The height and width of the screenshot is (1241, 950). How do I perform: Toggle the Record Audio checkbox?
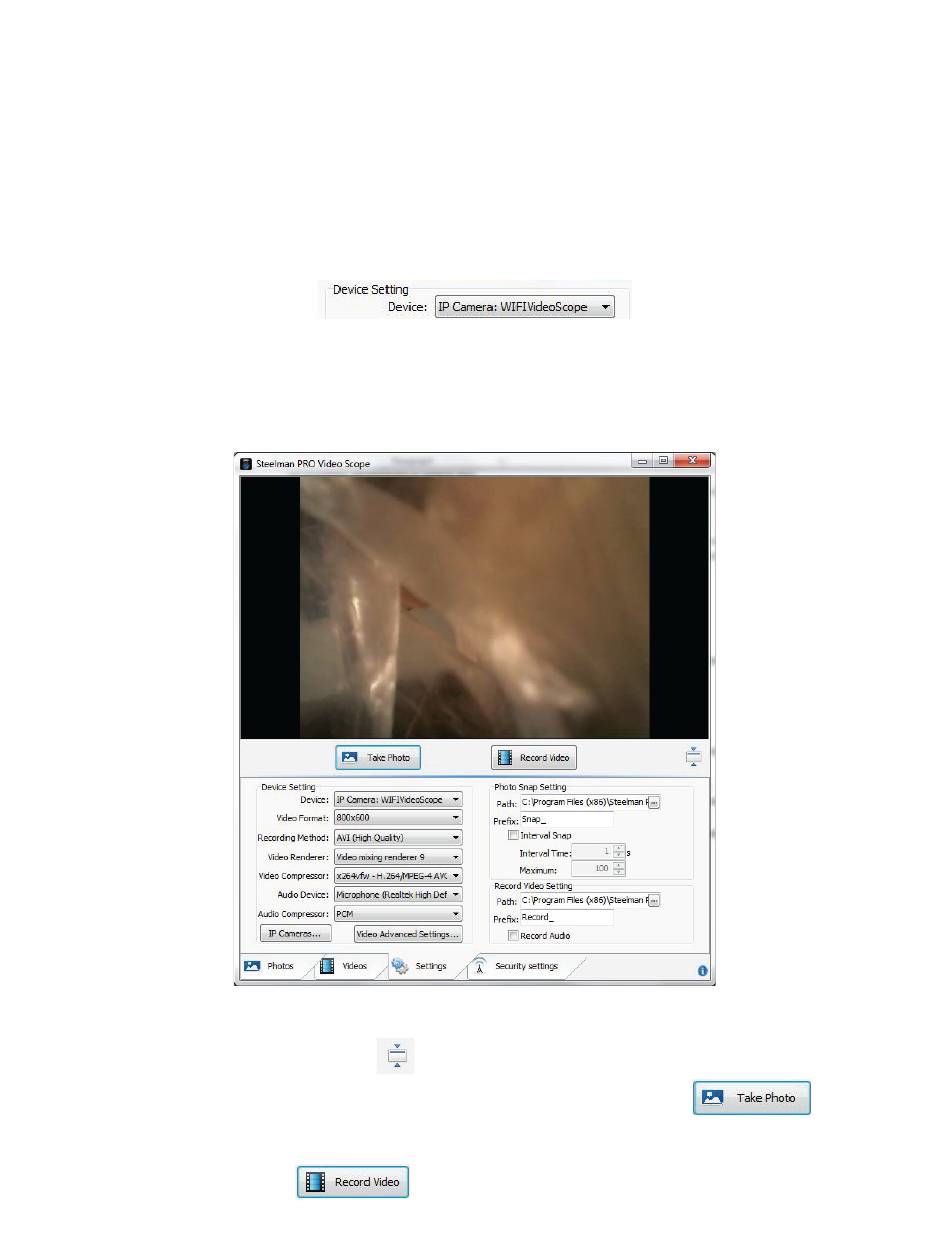tap(514, 935)
